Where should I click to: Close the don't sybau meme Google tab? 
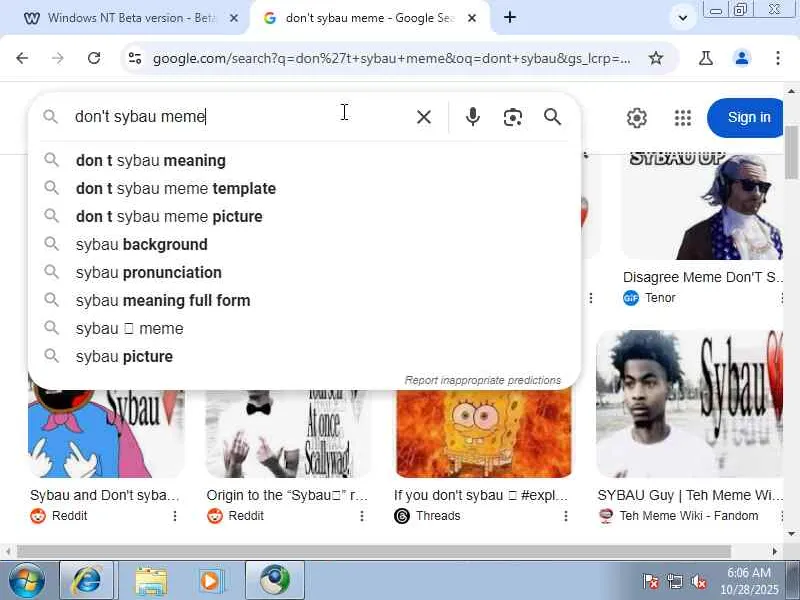click(472, 18)
